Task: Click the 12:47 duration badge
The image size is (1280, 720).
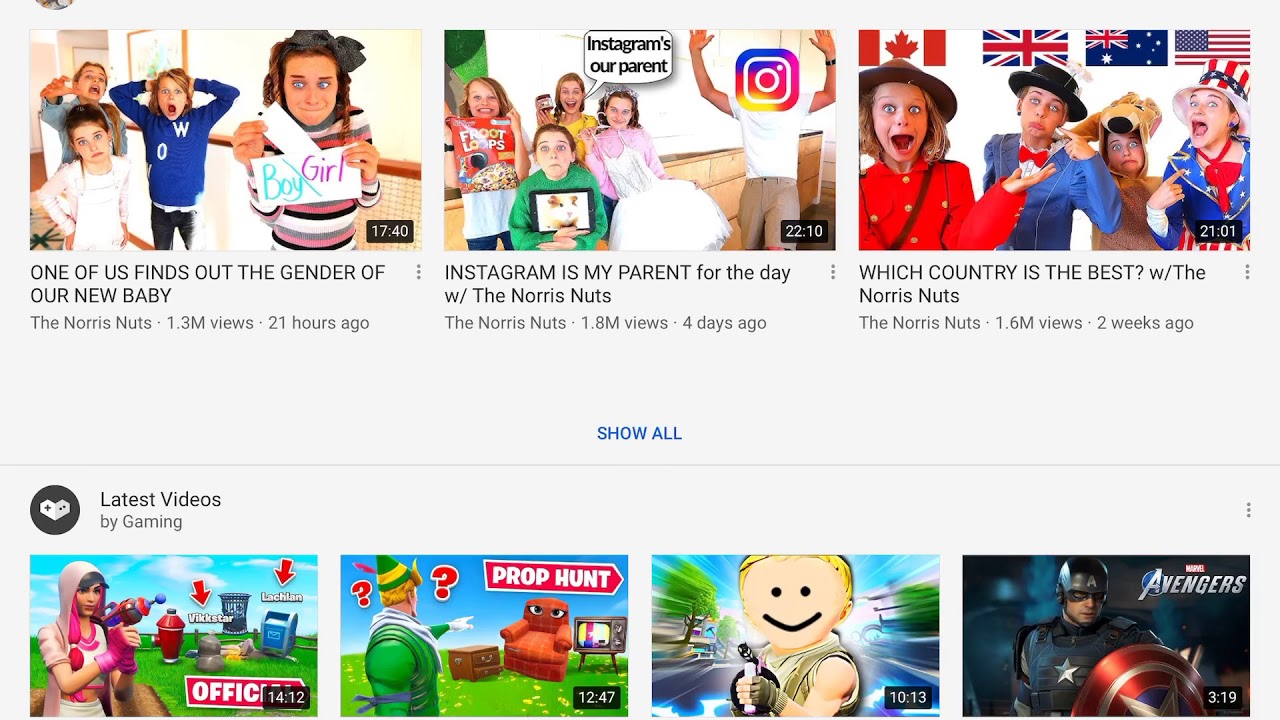Action: (596, 697)
